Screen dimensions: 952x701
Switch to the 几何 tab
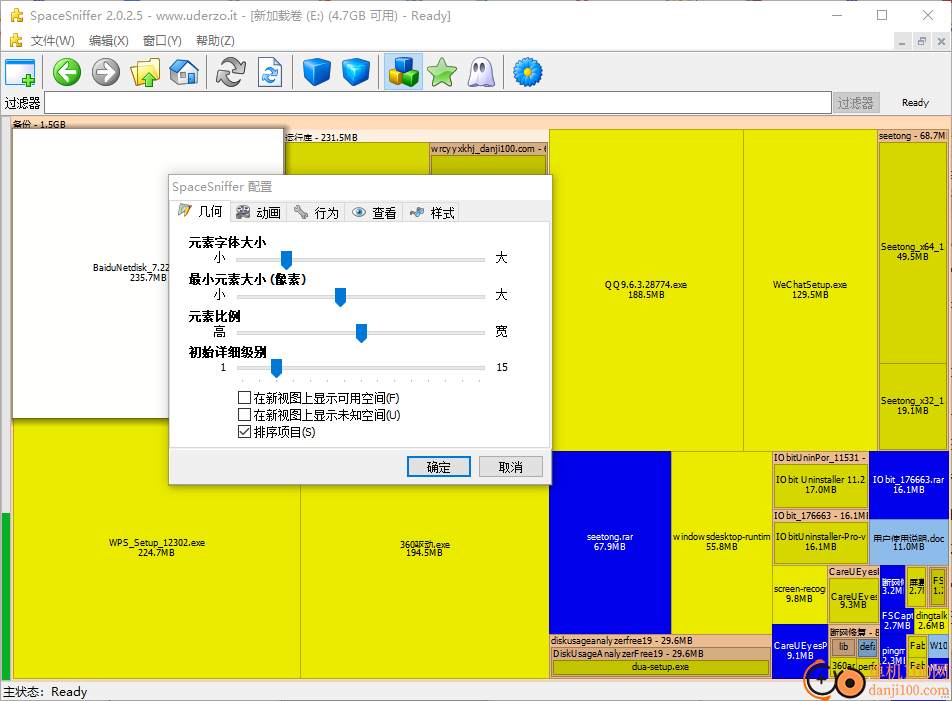point(201,211)
